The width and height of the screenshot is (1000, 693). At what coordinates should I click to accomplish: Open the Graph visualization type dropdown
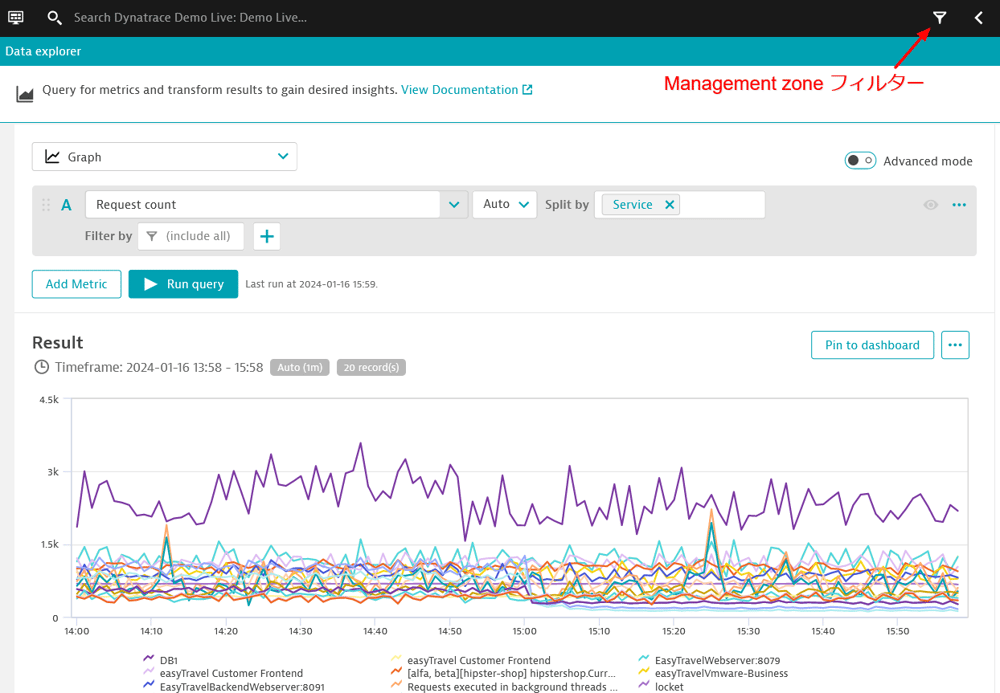(165, 157)
